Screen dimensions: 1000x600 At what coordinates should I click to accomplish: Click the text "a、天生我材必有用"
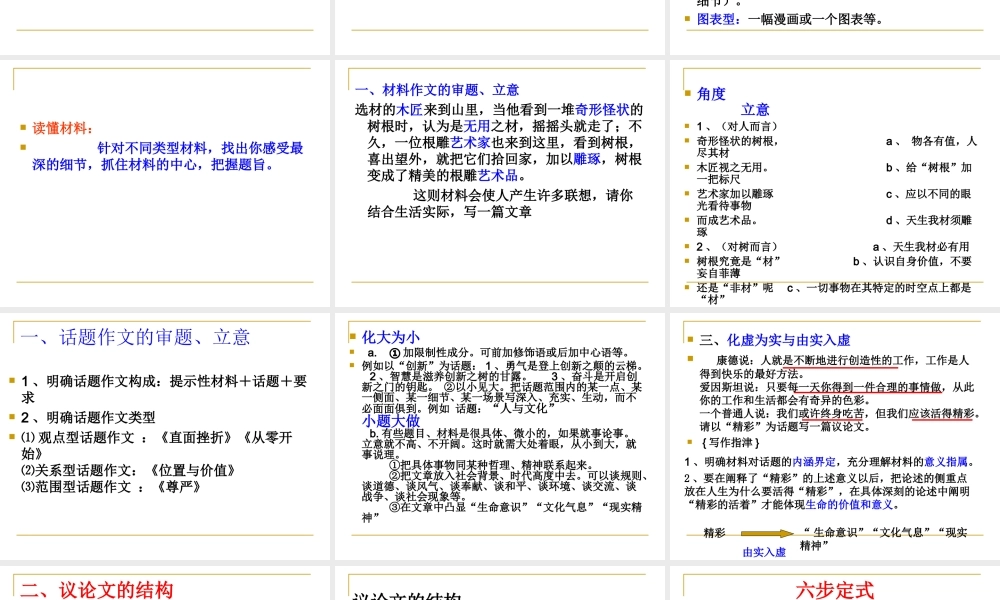pyautogui.click(x=921, y=247)
